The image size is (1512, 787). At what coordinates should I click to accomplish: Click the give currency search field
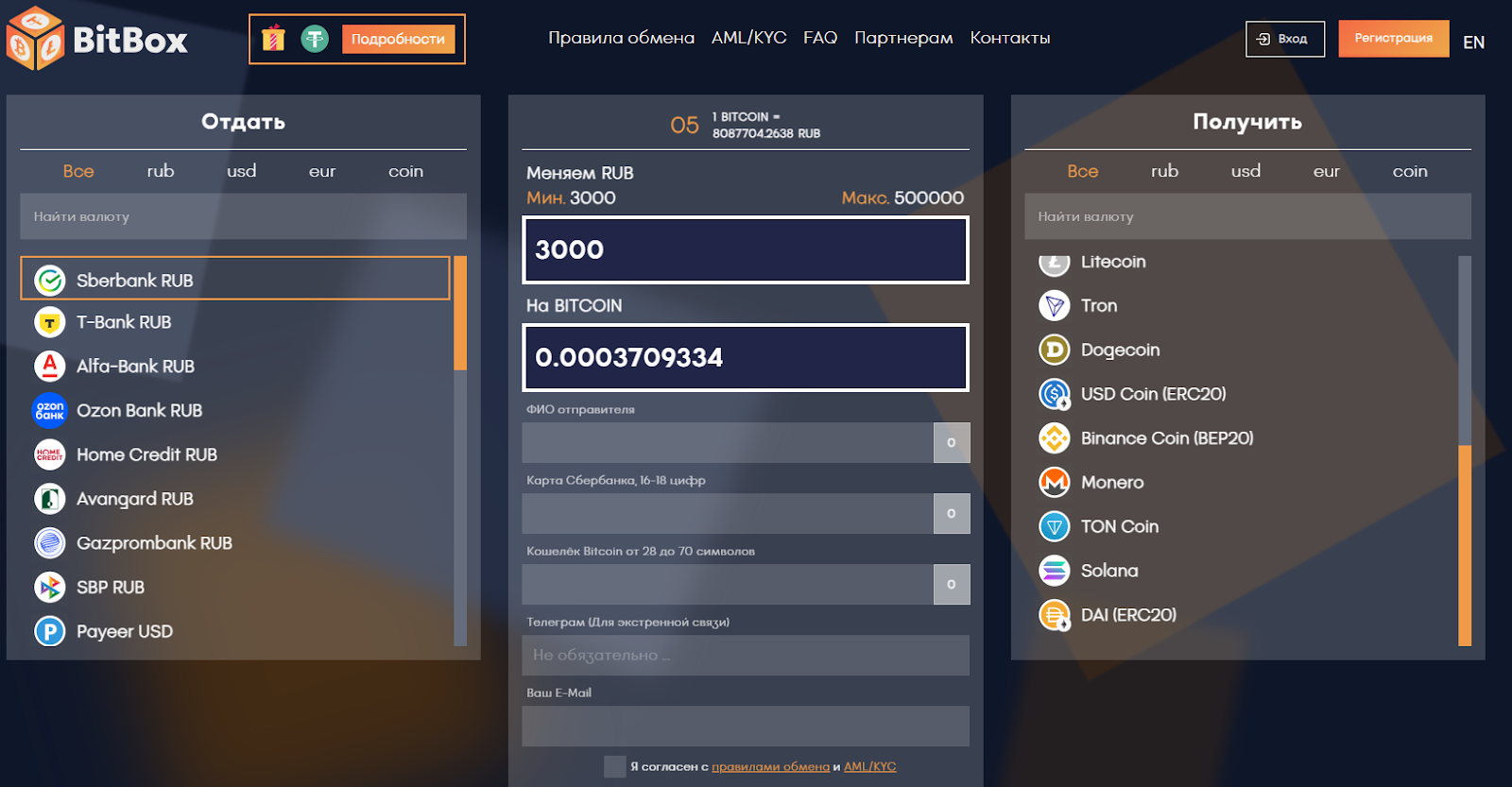click(243, 216)
